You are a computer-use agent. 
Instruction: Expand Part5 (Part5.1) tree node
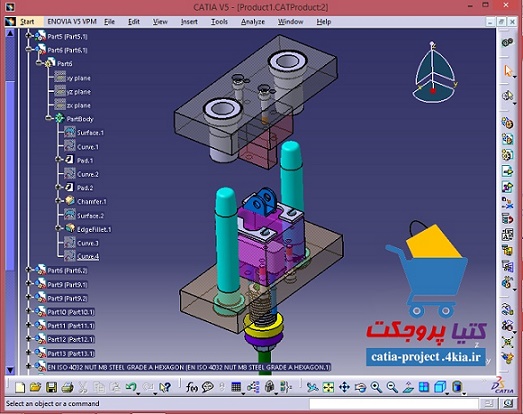(x=29, y=36)
